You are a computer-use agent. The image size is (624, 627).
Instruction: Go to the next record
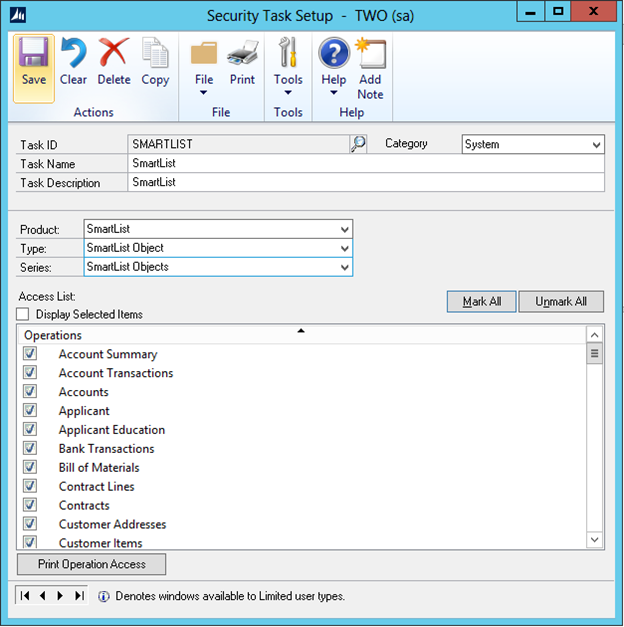click(60, 596)
